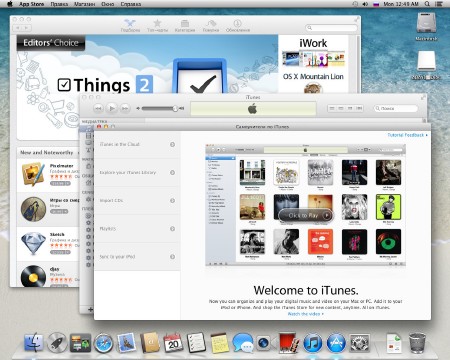Select Top Charts star tab in App Store
This screenshot has height=360, width=450.
(157, 25)
